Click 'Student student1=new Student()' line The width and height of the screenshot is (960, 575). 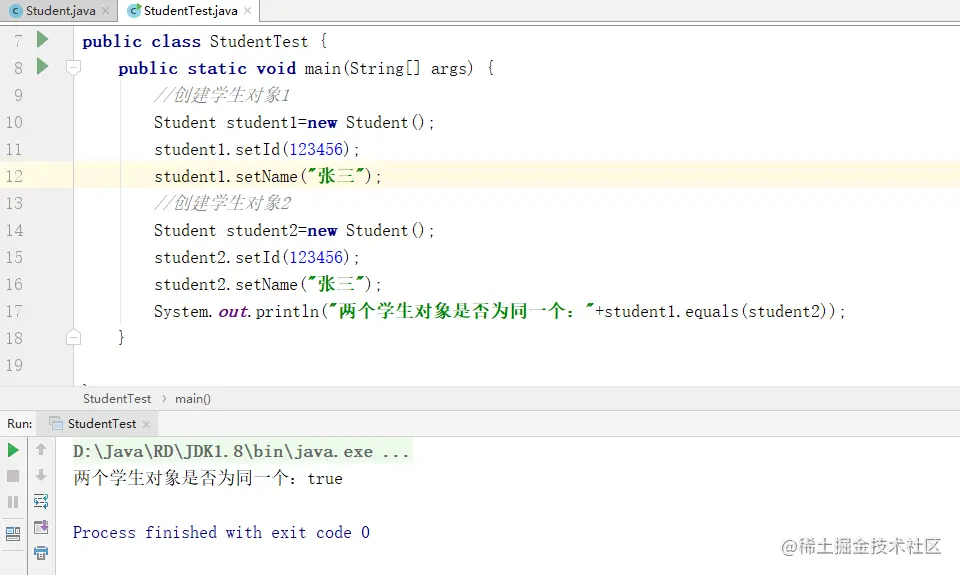pos(294,122)
